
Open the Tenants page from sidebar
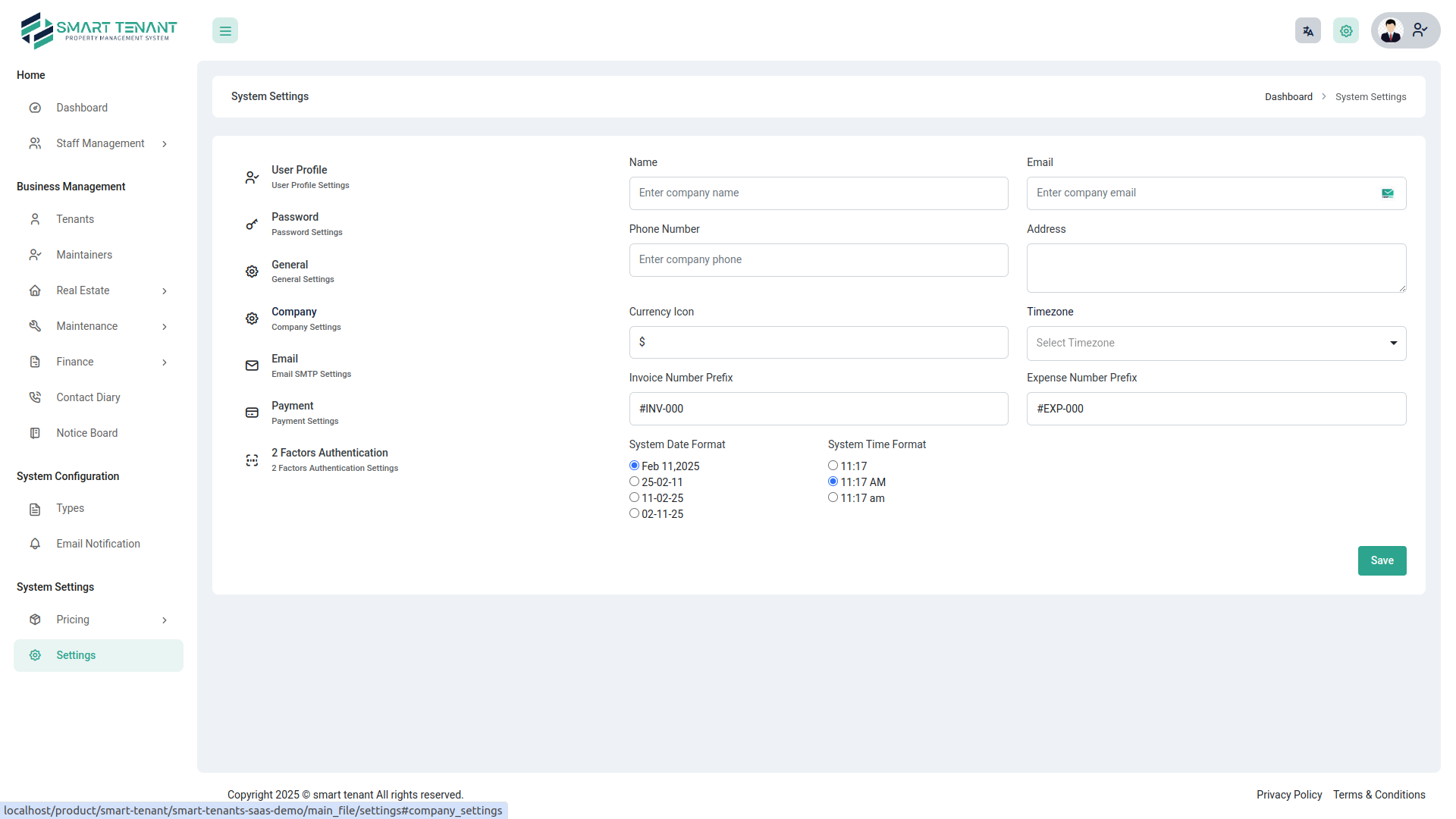coord(73,219)
